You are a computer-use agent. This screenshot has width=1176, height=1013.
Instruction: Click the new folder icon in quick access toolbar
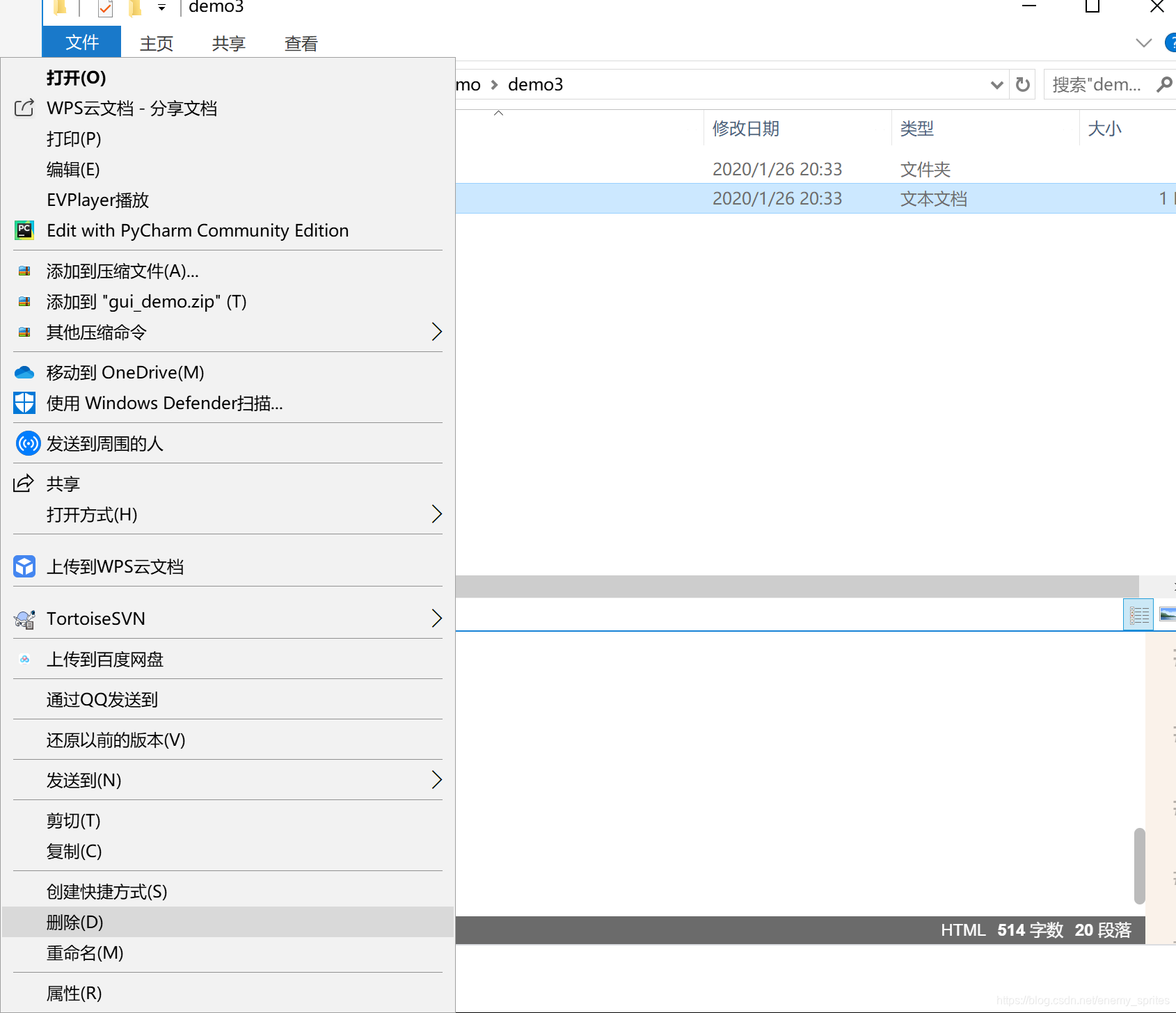[135, 8]
